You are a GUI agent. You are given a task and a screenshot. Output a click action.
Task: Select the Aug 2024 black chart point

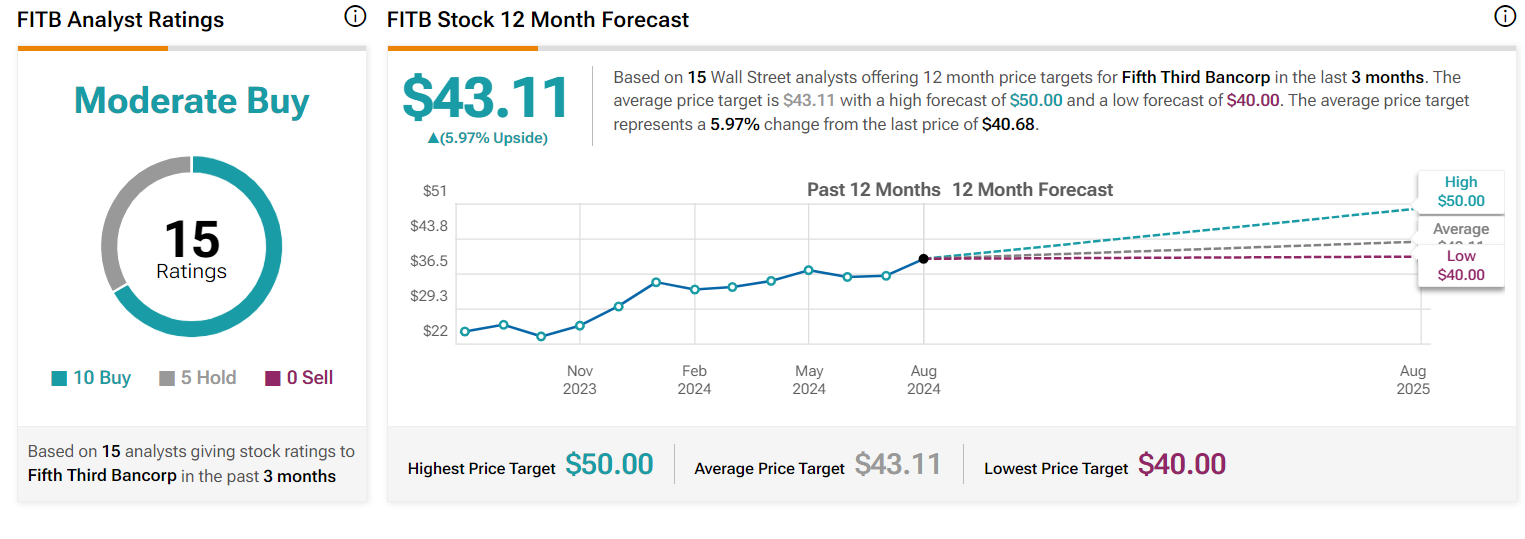tap(924, 258)
